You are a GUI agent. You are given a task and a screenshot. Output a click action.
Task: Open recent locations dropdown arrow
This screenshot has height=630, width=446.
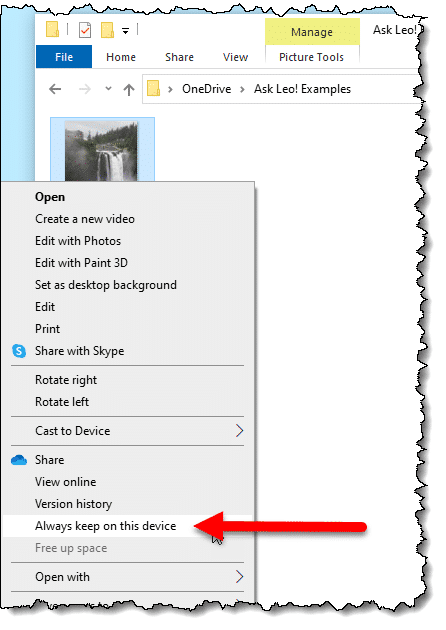108,88
